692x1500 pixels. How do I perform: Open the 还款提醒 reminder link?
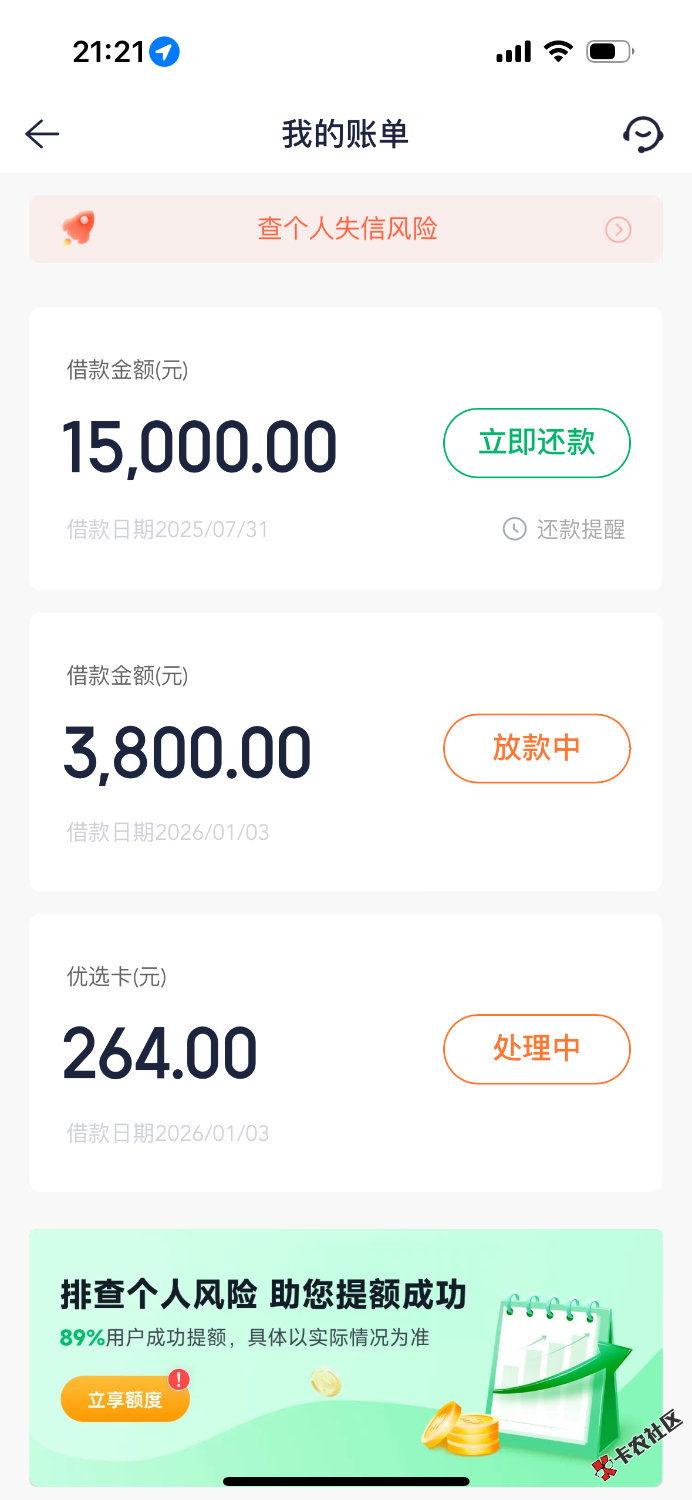580,529
